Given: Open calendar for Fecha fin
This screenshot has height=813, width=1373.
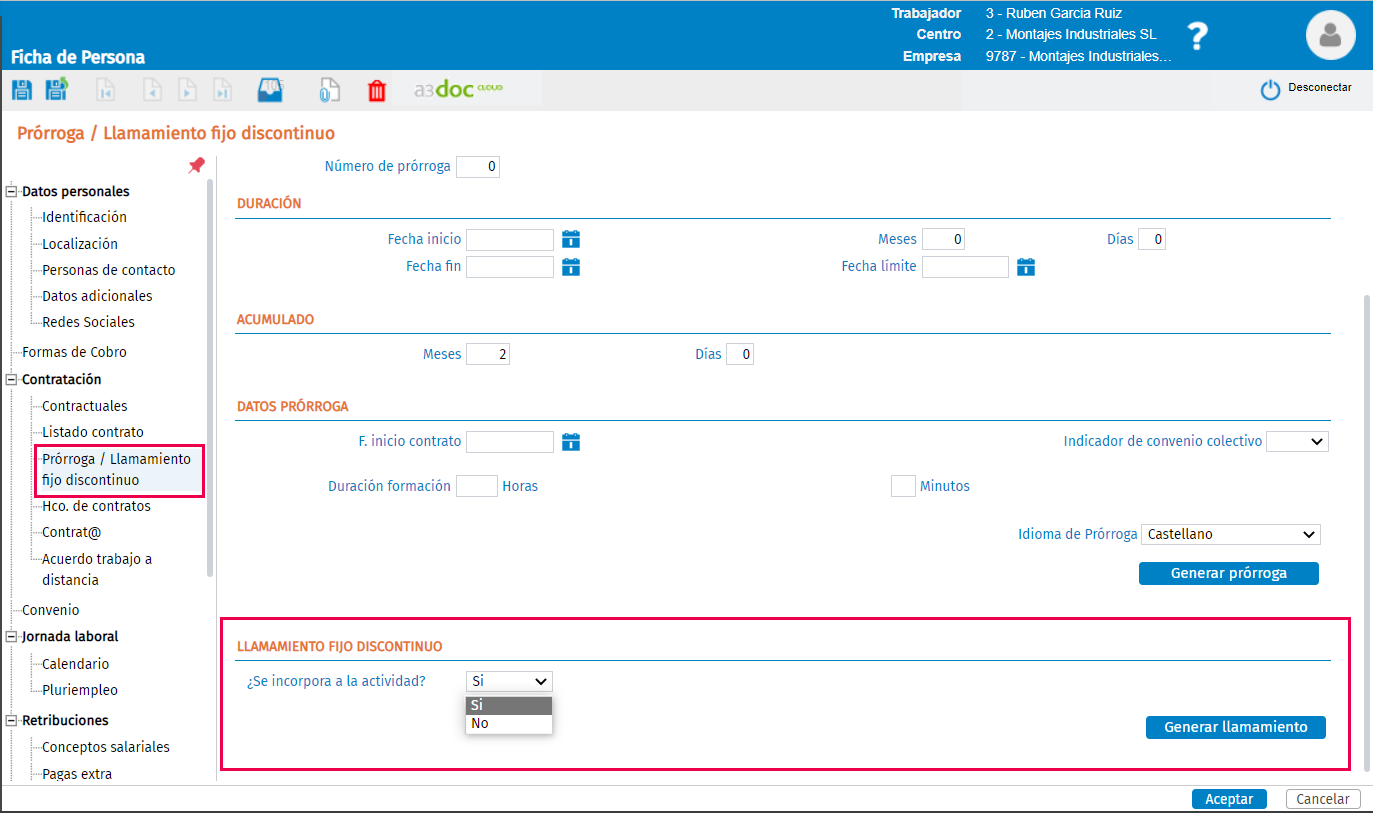Looking at the screenshot, I should (571, 267).
